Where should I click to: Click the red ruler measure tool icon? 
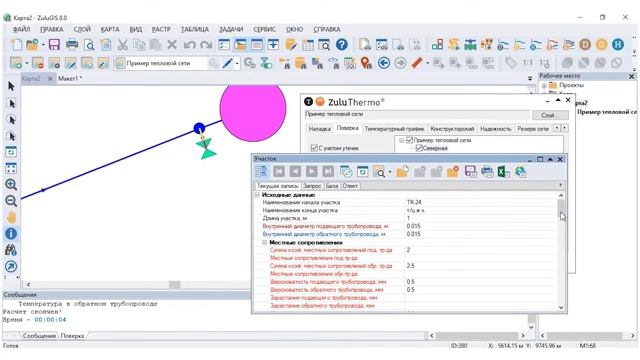pos(417,63)
